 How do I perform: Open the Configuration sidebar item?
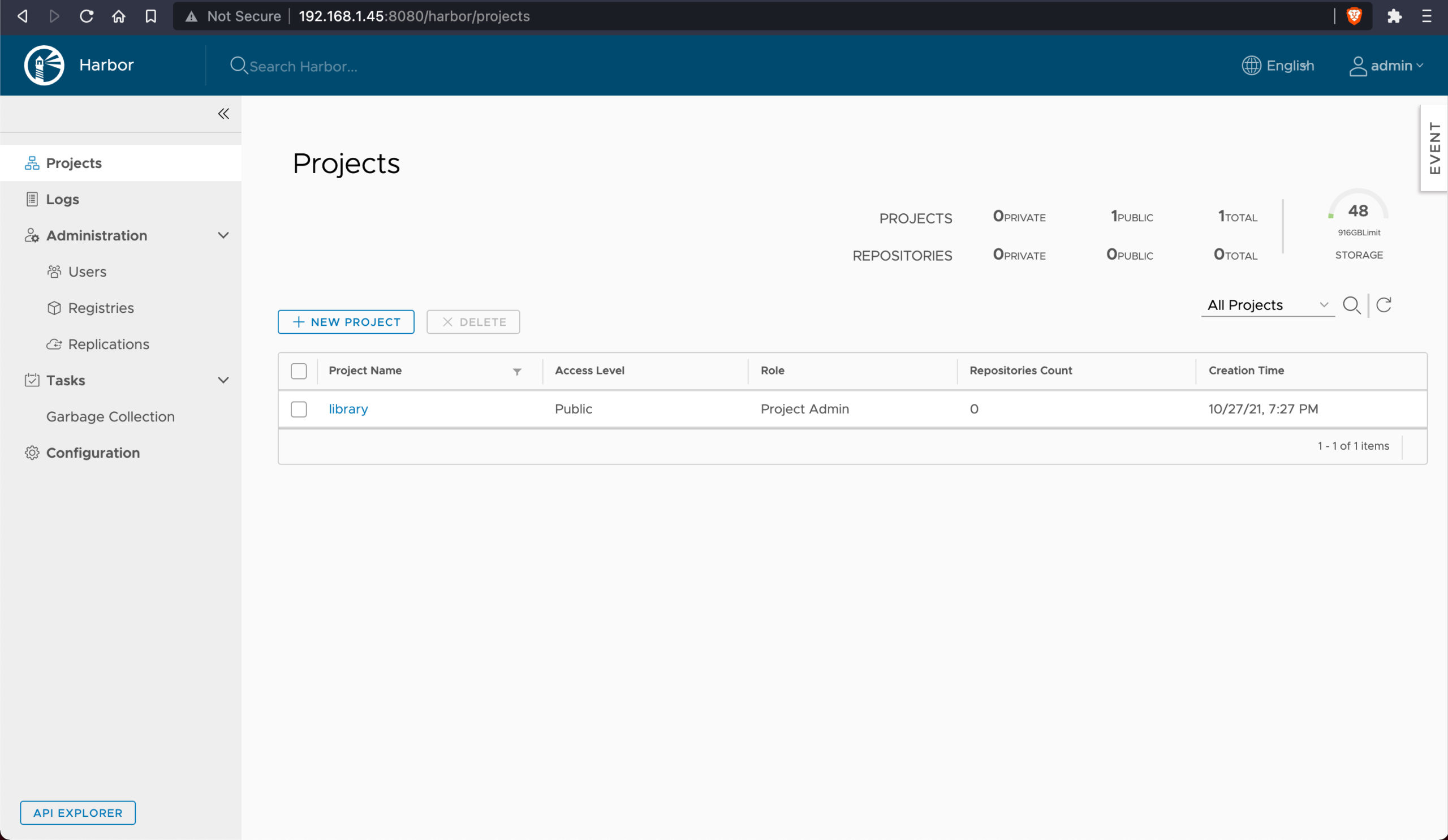tap(120, 453)
